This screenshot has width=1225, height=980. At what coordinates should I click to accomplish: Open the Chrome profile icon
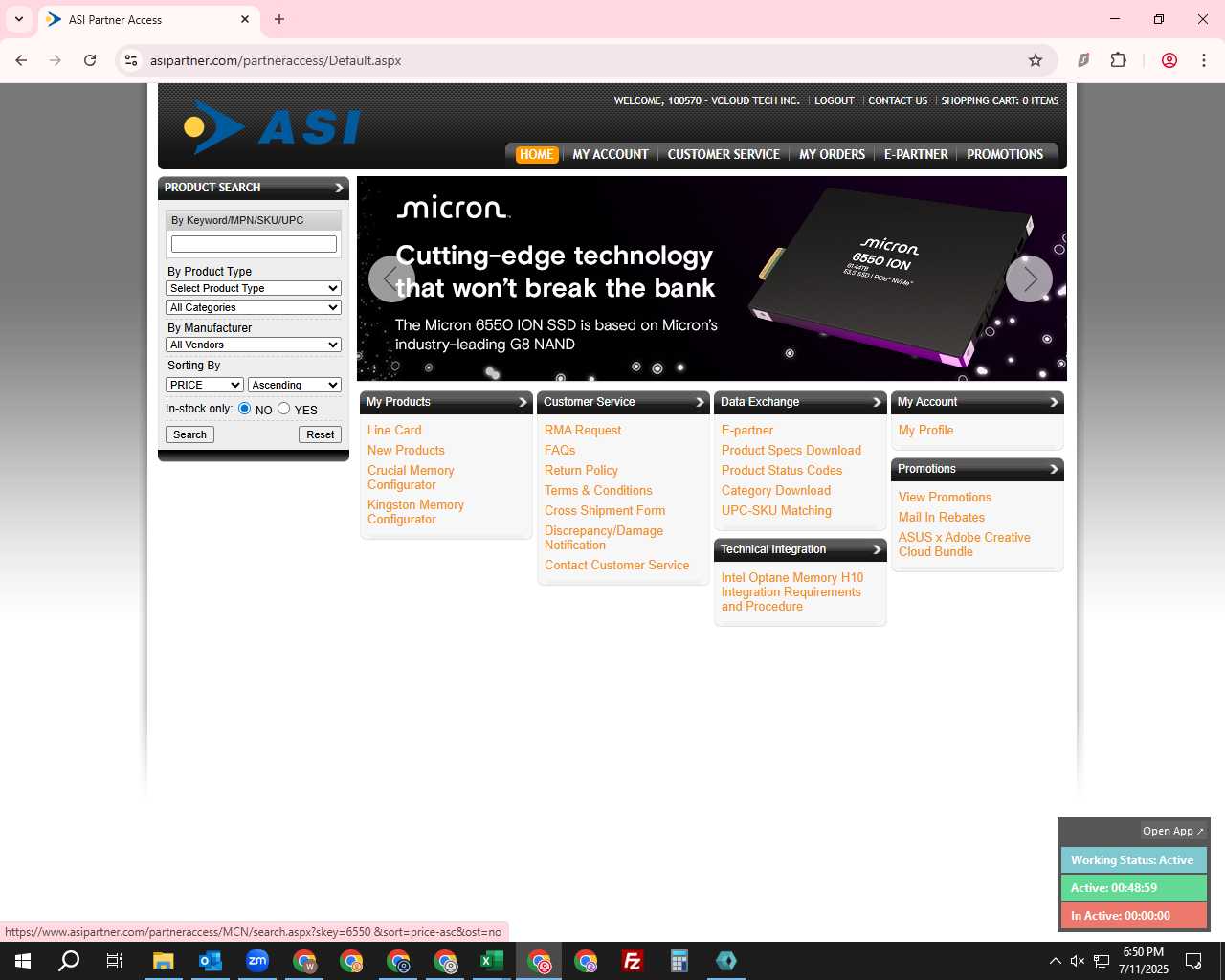[x=1169, y=60]
